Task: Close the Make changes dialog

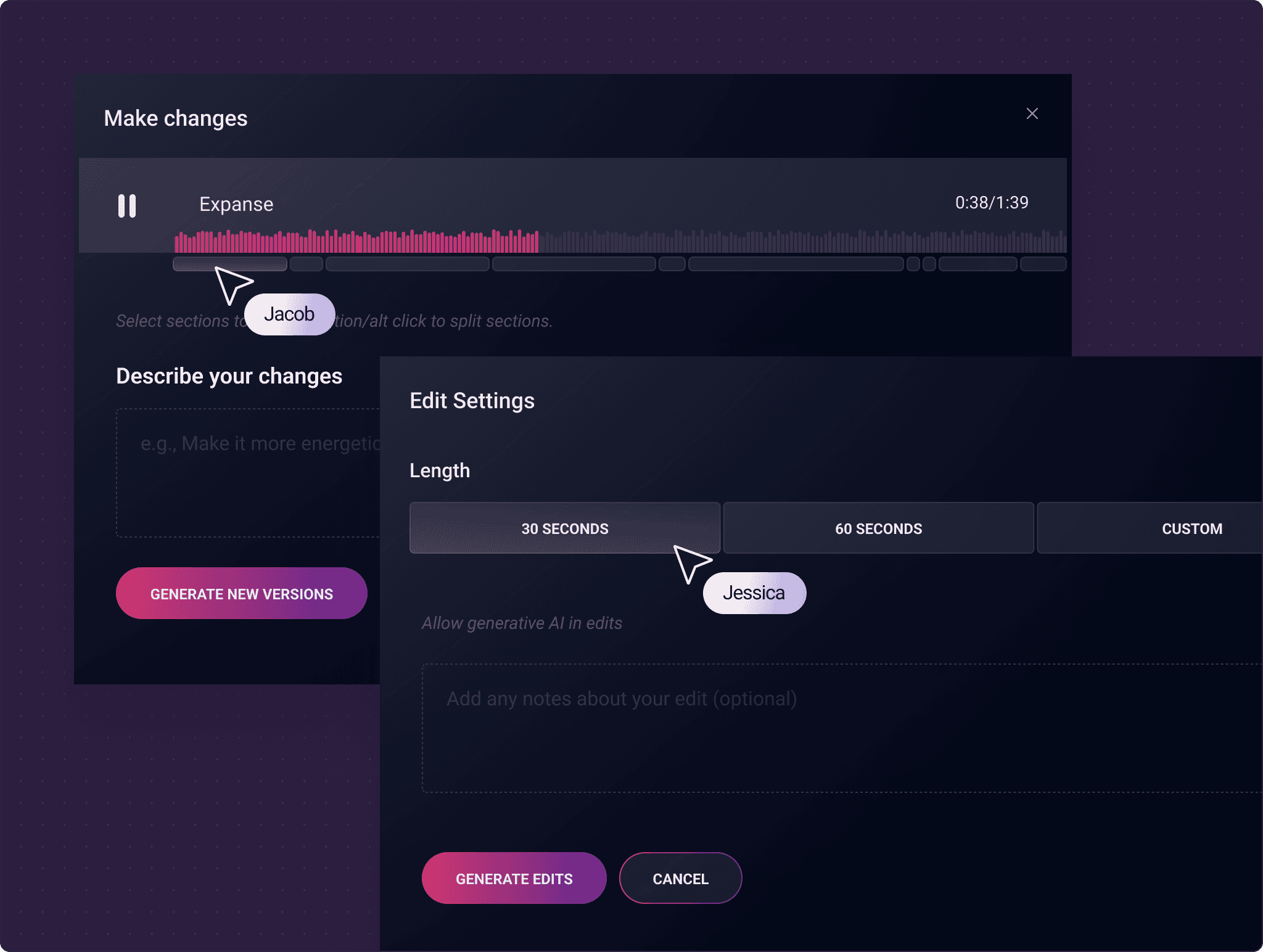Action: pos(1032,113)
